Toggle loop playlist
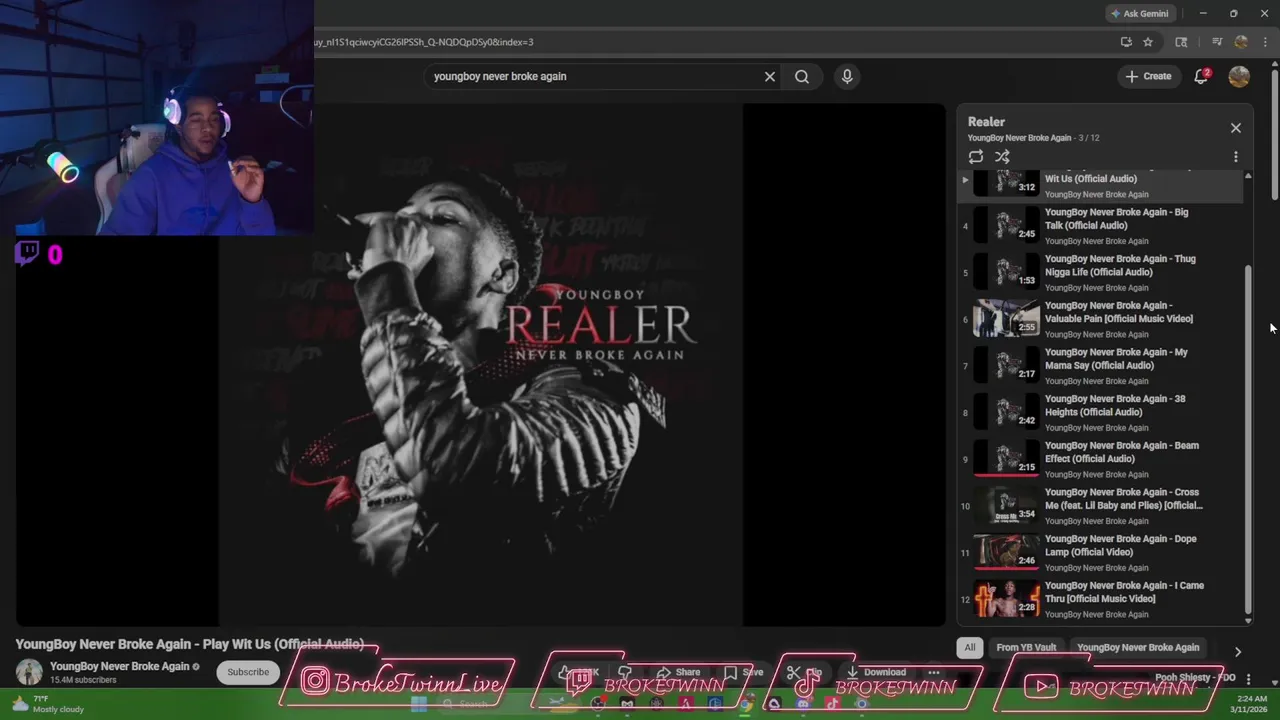Screen dimensions: 1280x720 point(976,157)
